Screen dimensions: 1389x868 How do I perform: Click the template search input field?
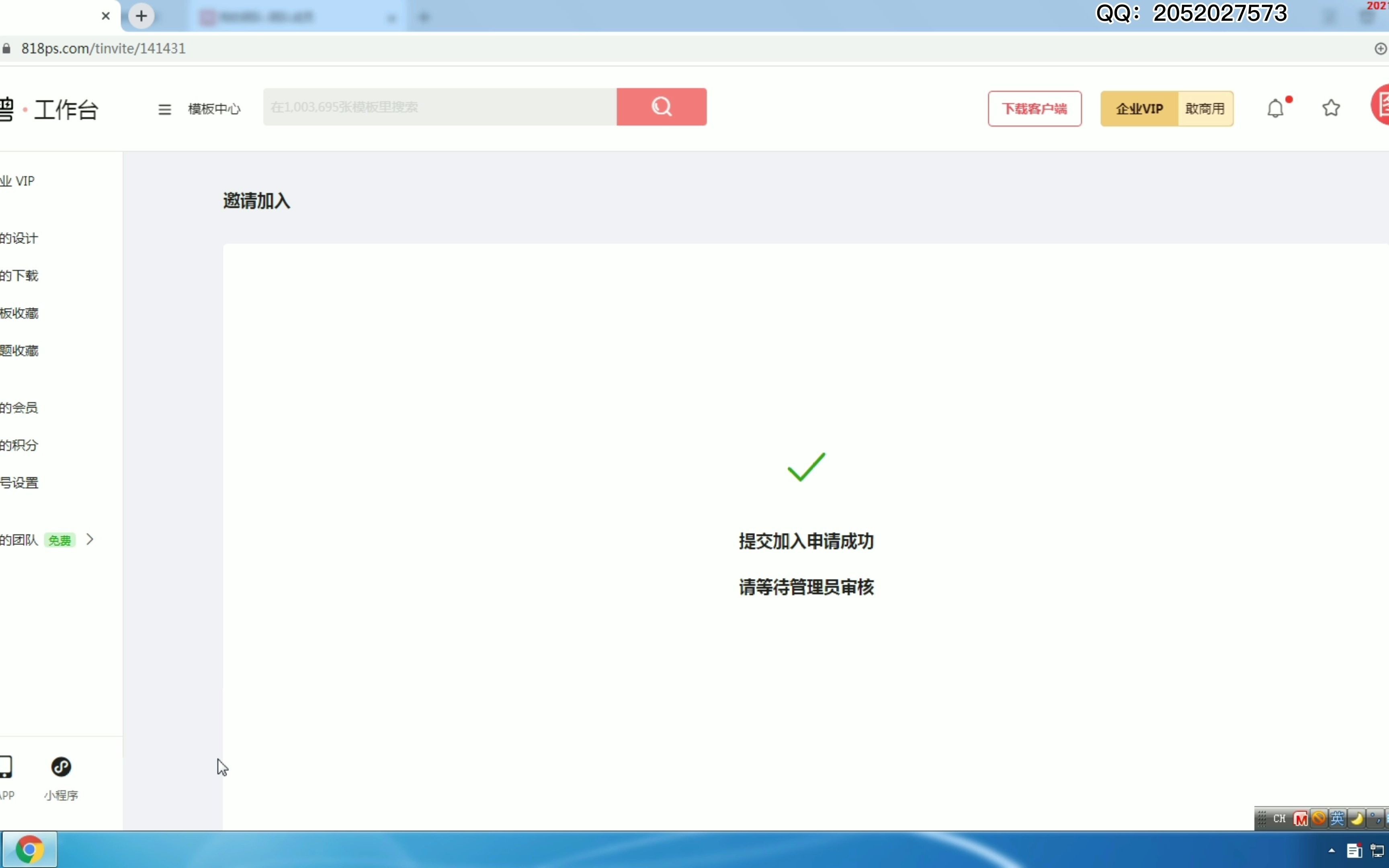[440, 107]
